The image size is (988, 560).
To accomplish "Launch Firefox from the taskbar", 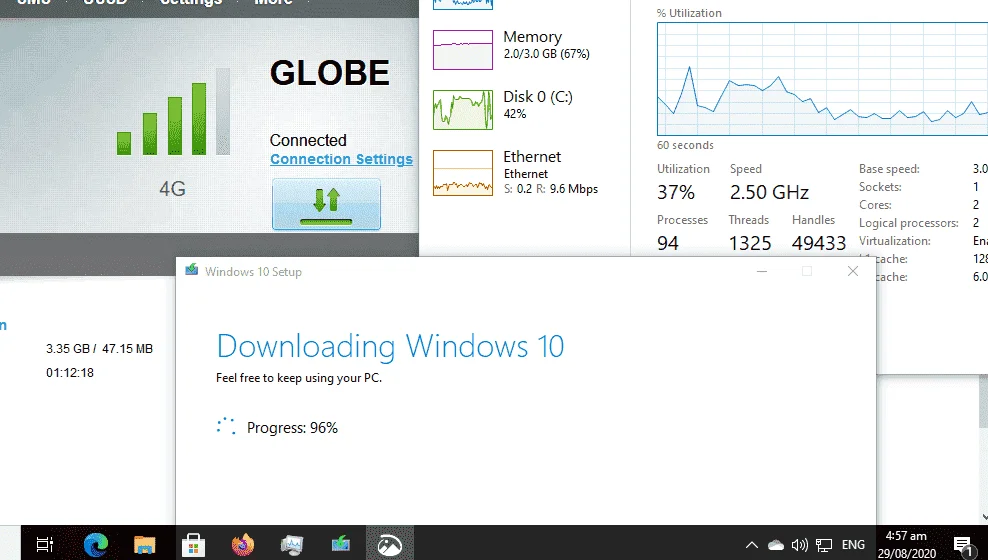I will pos(243,544).
